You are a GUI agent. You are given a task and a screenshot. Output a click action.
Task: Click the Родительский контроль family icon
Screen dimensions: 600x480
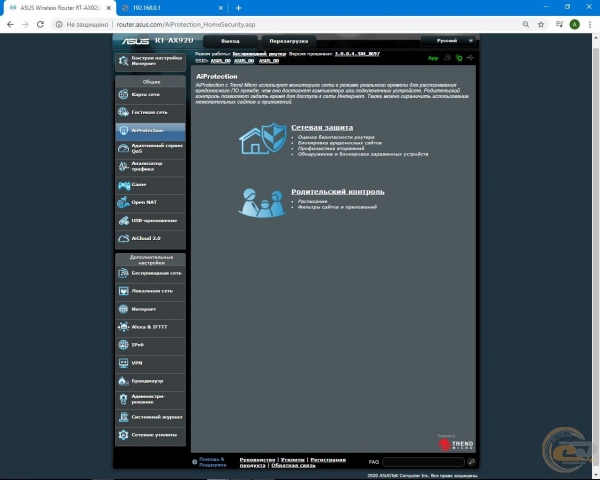click(x=262, y=201)
